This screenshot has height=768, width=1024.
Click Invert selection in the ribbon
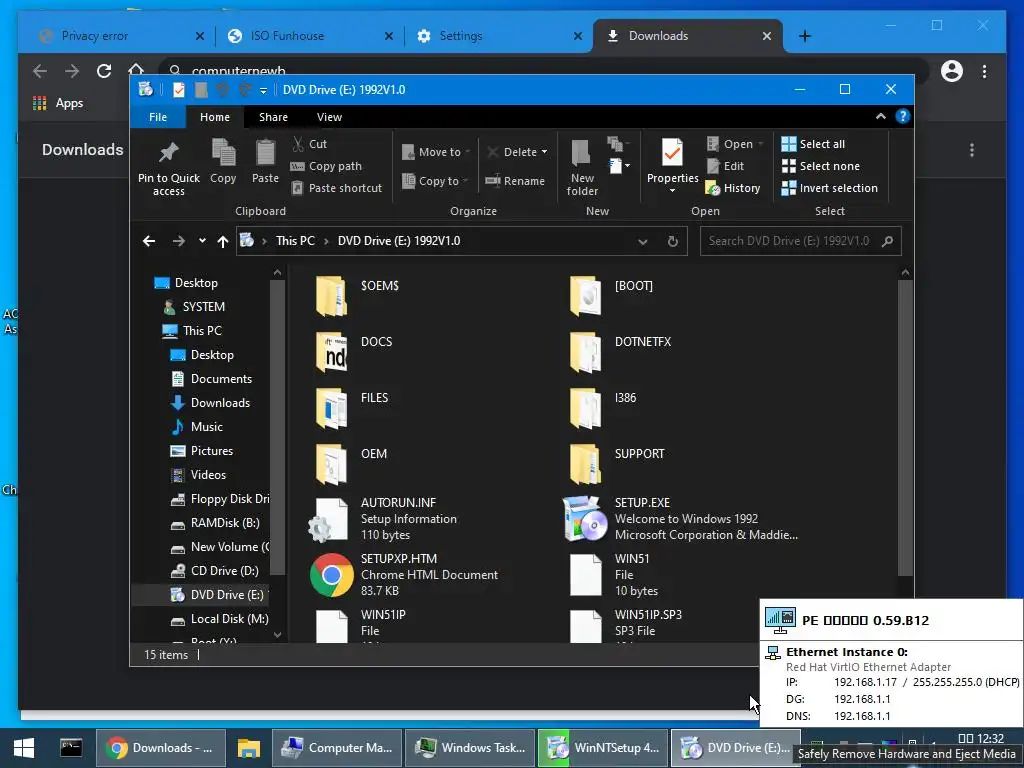(x=830, y=188)
